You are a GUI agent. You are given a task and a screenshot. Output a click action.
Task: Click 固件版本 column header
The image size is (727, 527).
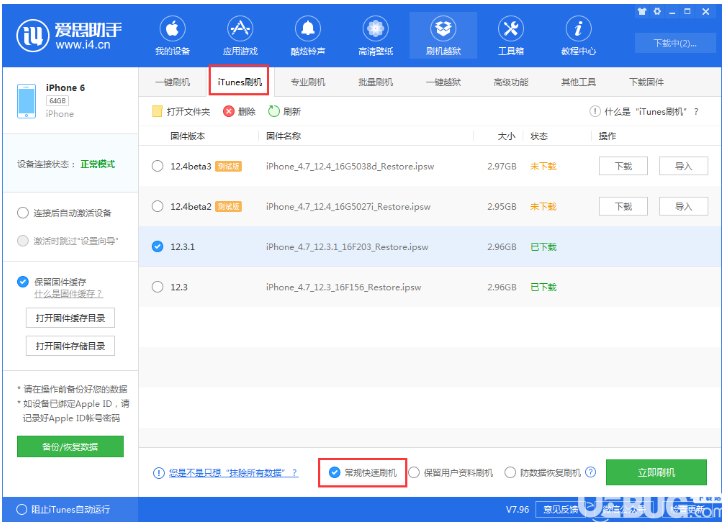coord(187,136)
